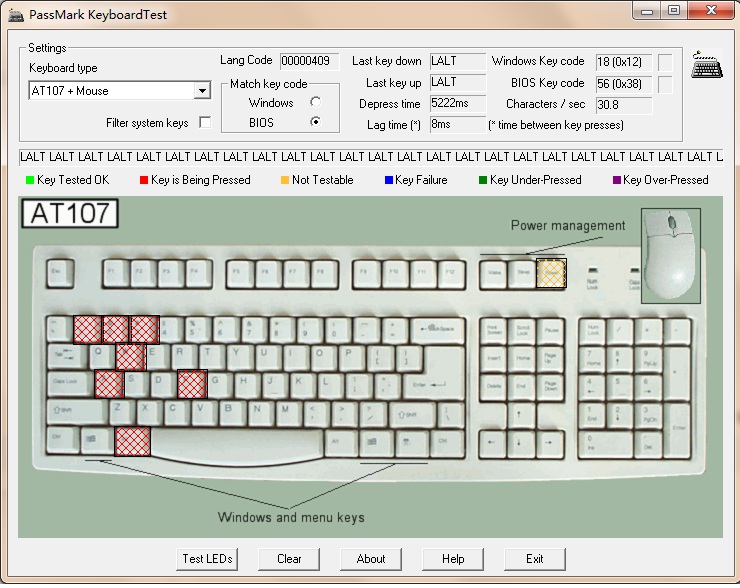Click the Lang Code field showing 00000409
This screenshot has width=740, height=588.
[309, 61]
